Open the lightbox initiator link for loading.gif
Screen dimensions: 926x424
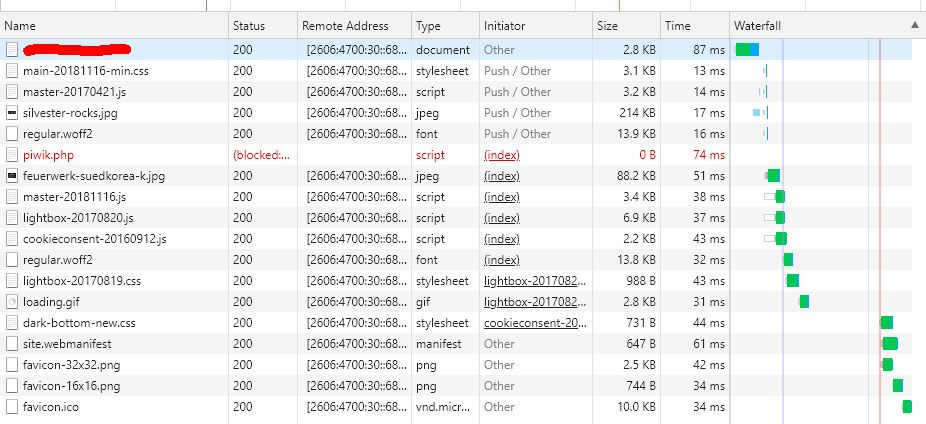pyautogui.click(x=535, y=302)
